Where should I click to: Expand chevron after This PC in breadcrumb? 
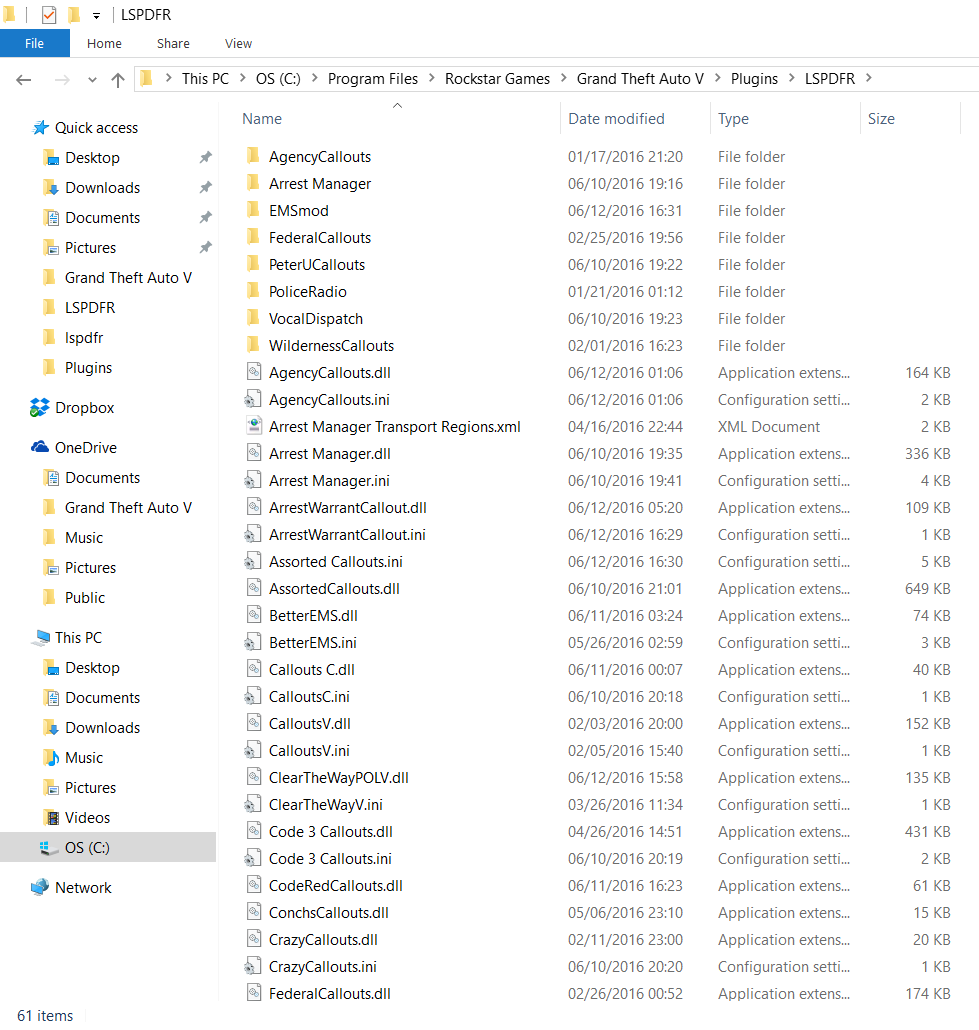click(x=242, y=78)
